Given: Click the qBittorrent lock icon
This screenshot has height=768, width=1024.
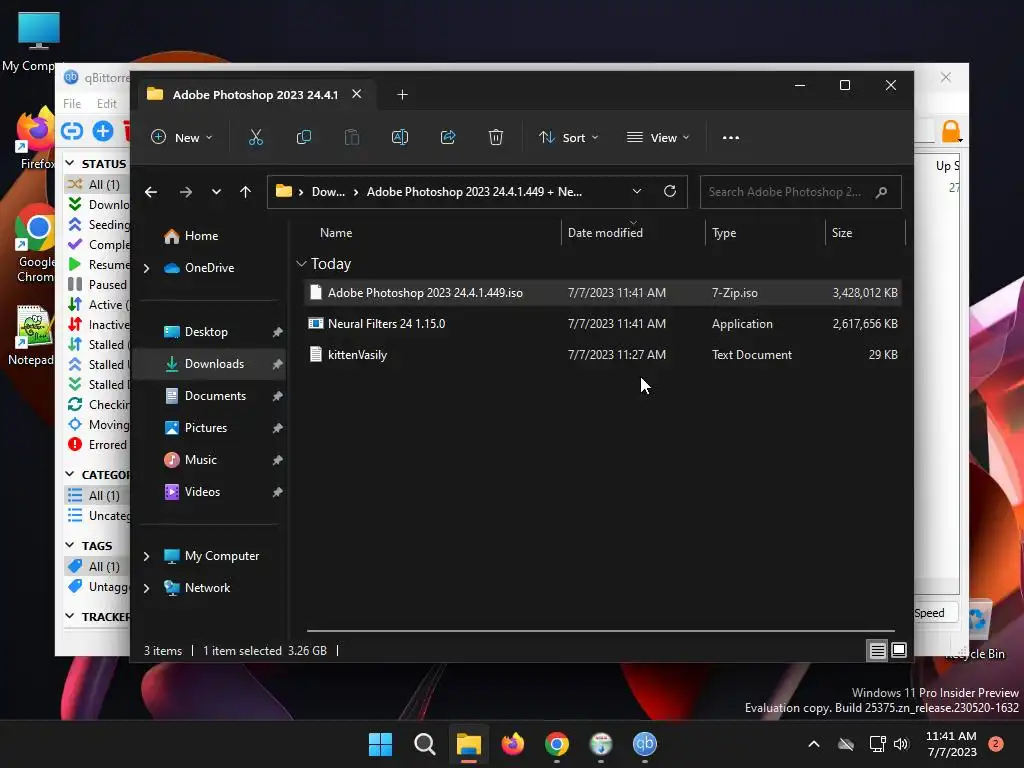Looking at the screenshot, I should [951, 131].
